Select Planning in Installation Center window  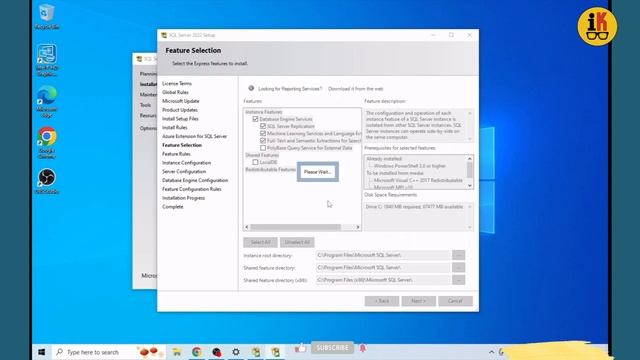[148, 74]
